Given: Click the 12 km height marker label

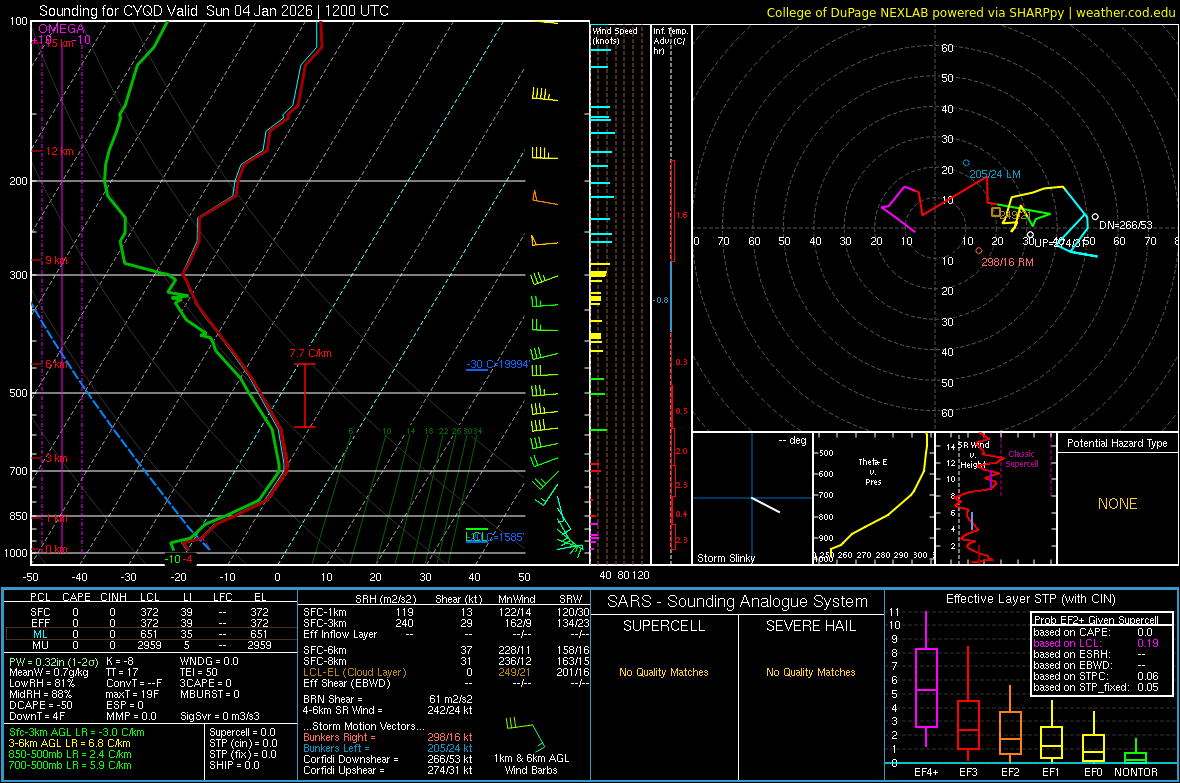Looking at the screenshot, I should 59,151.
